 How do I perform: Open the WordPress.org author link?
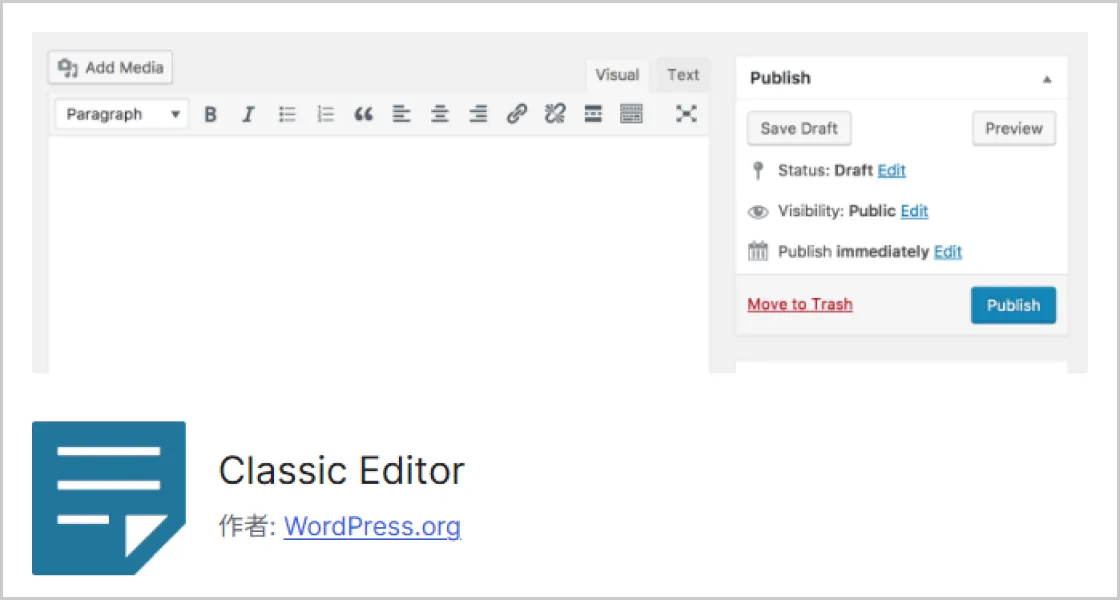(372, 526)
